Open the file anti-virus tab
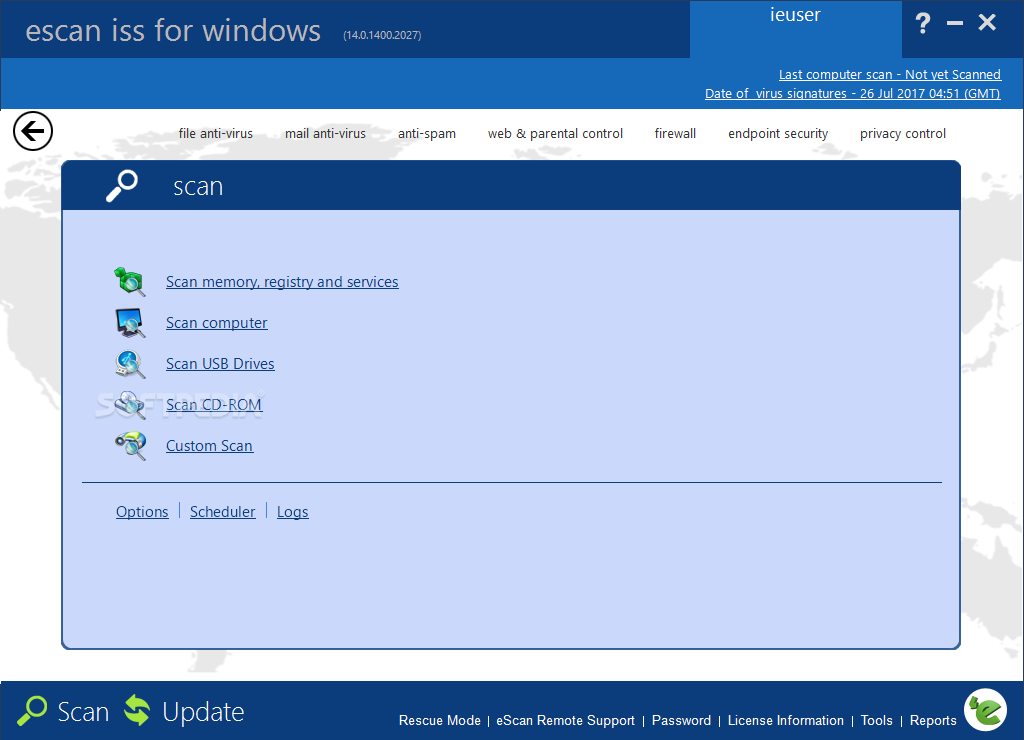Screen dimensions: 1024x740 (x=216, y=133)
